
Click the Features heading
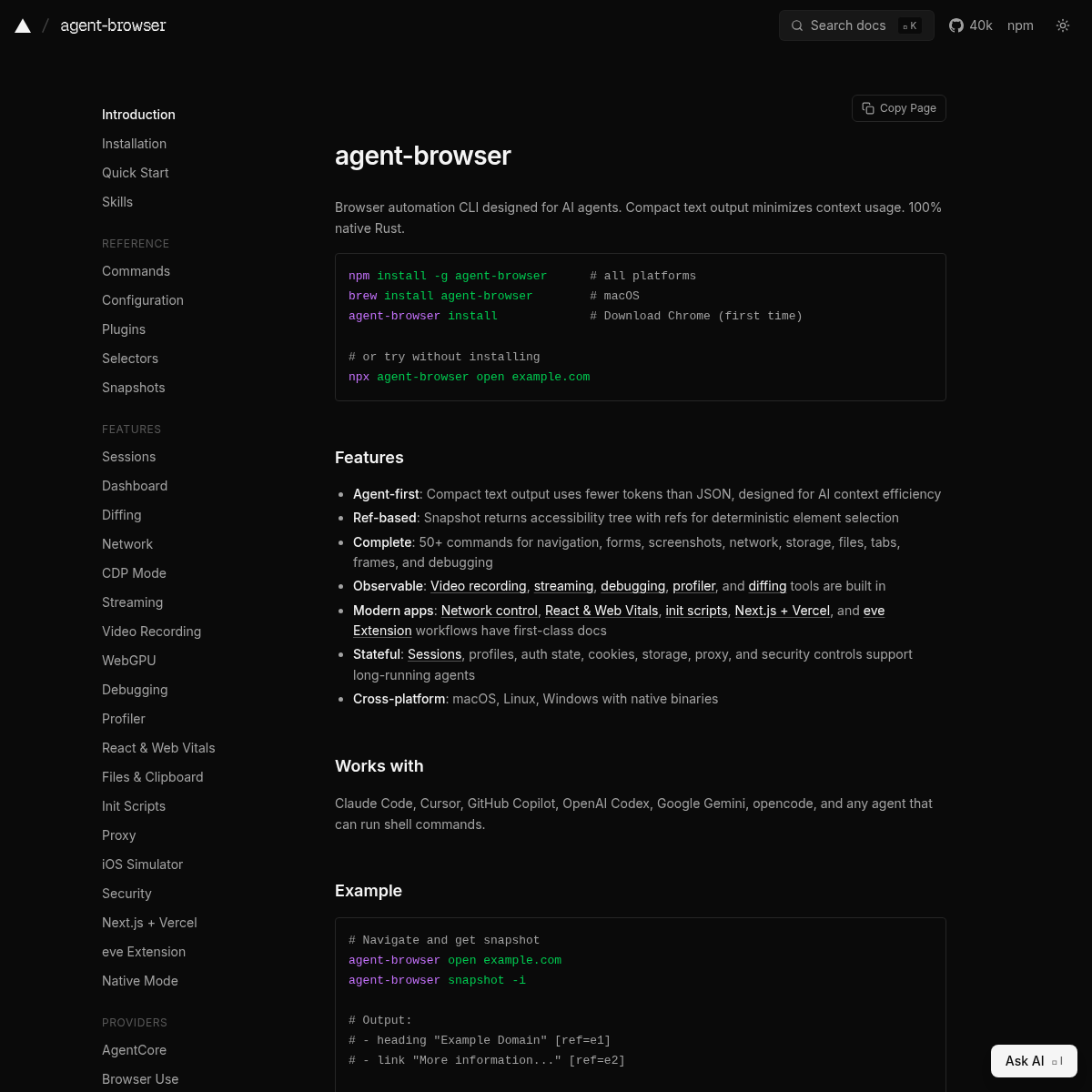369,458
